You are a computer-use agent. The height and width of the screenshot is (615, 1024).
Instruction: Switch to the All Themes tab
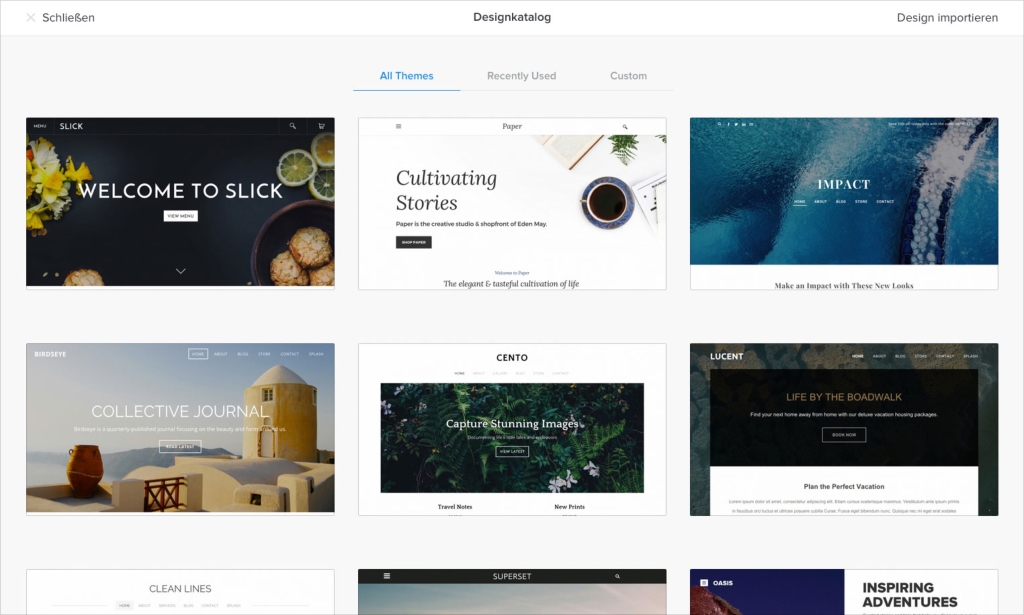tap(406, 76)
